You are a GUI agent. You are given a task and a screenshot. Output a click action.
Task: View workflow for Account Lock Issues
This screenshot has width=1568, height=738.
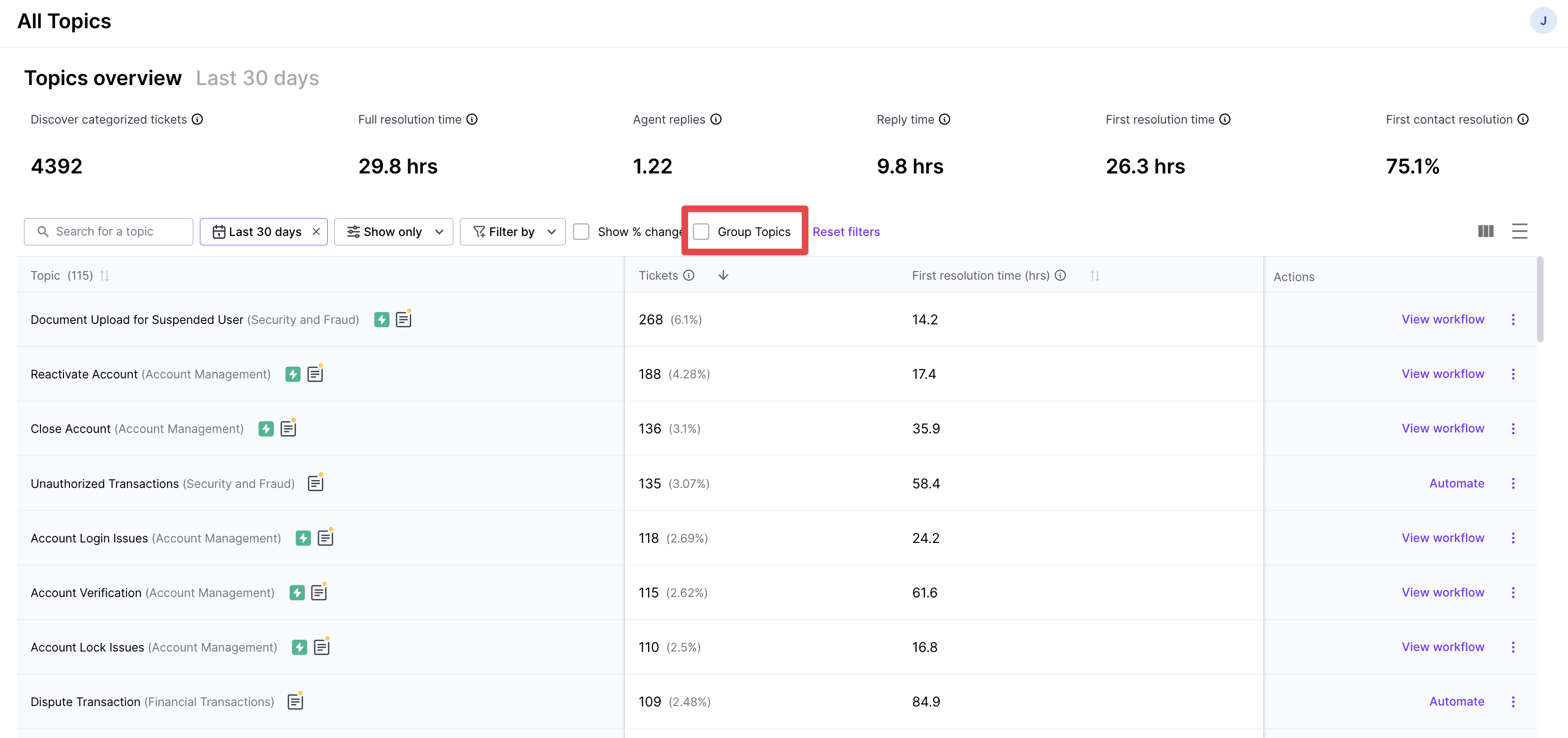(x=1442, y=647)
